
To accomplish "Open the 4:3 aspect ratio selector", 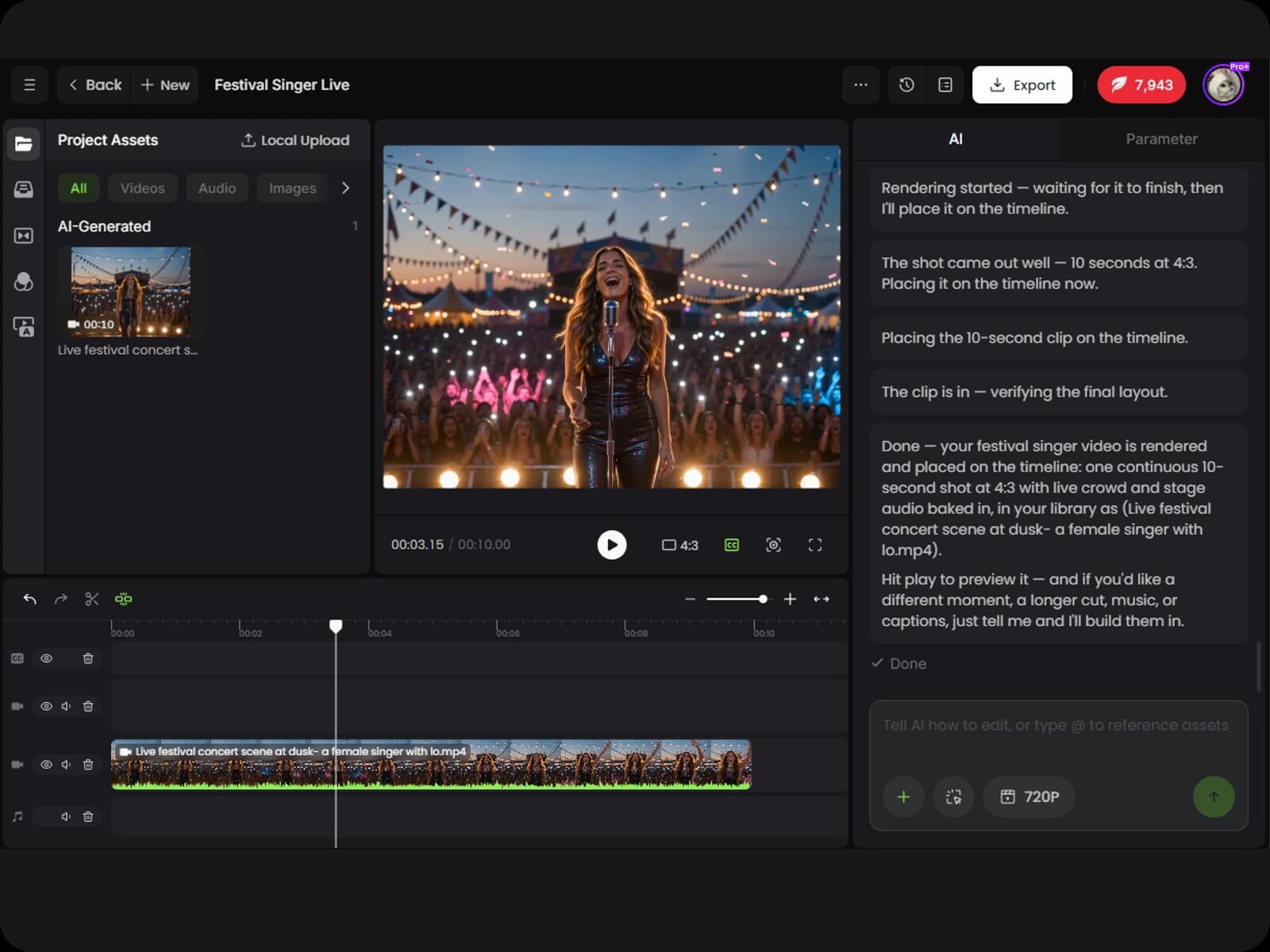I will coord(680,545).
